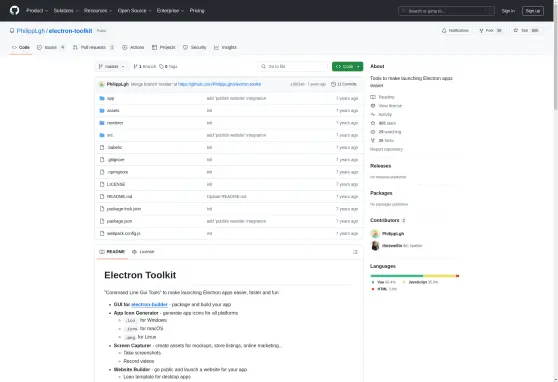Open the Activity link
558x382 pixels.
(381, 115)
